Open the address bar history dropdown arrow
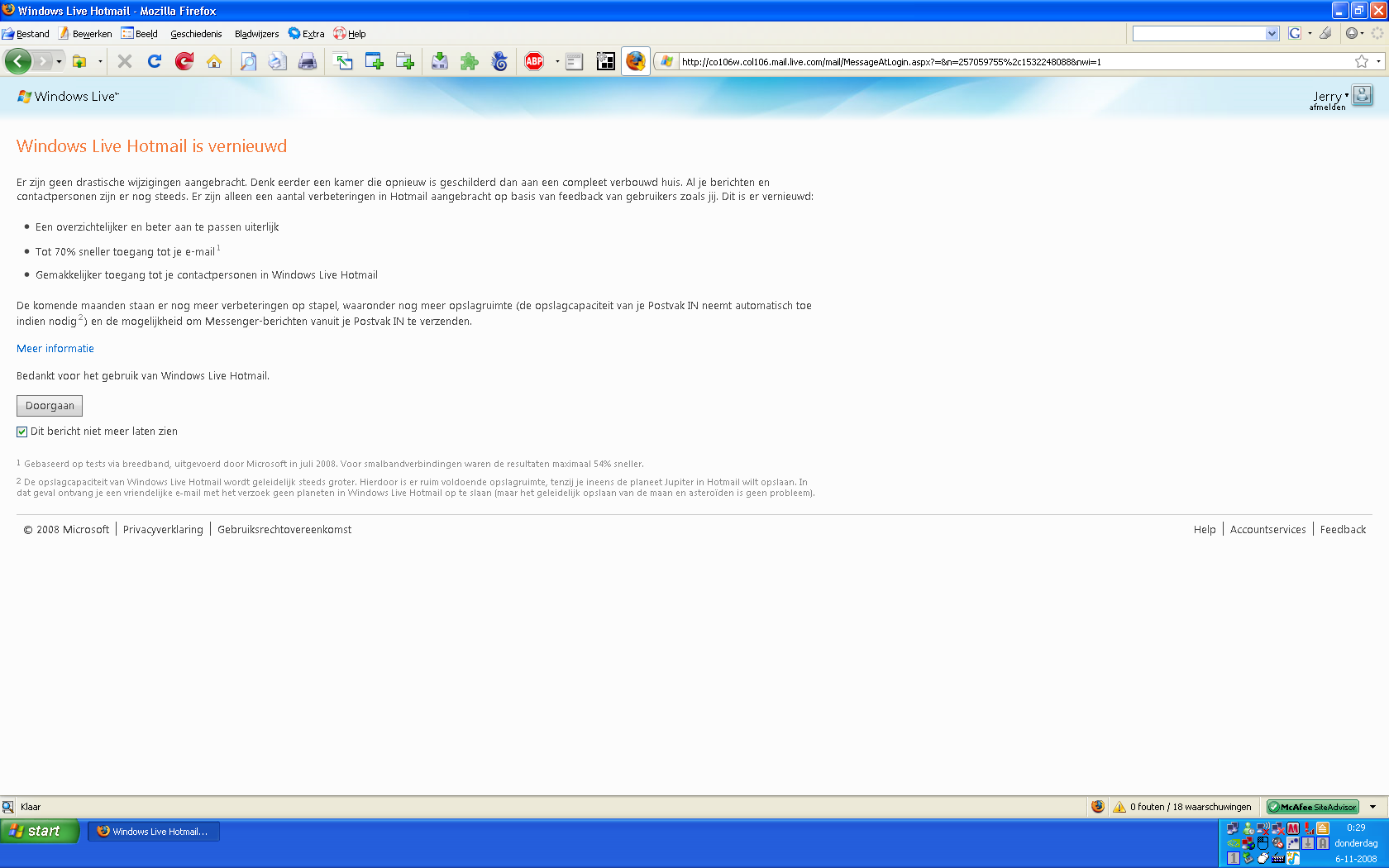Viewport: 1389px width, 868px height. pyautogui.click(x=1378, y=62)
